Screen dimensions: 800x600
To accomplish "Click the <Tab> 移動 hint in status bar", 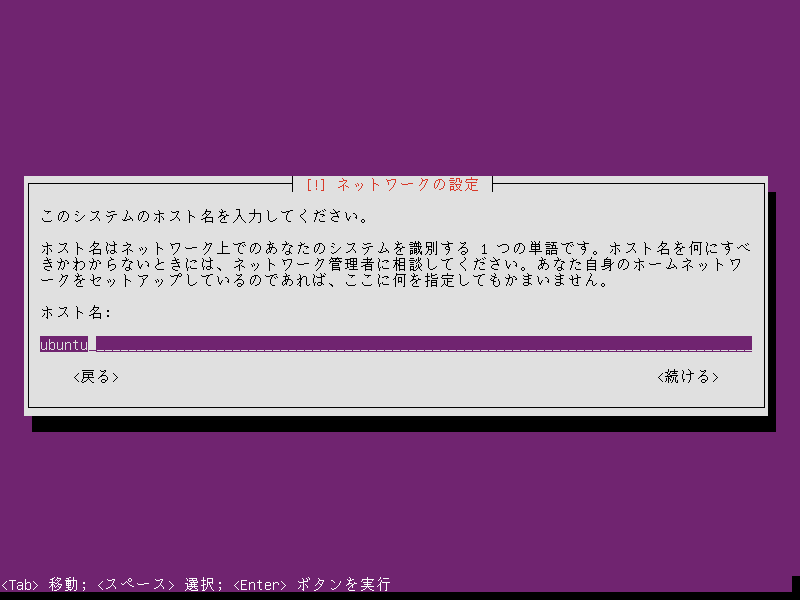I will [39, 584].
